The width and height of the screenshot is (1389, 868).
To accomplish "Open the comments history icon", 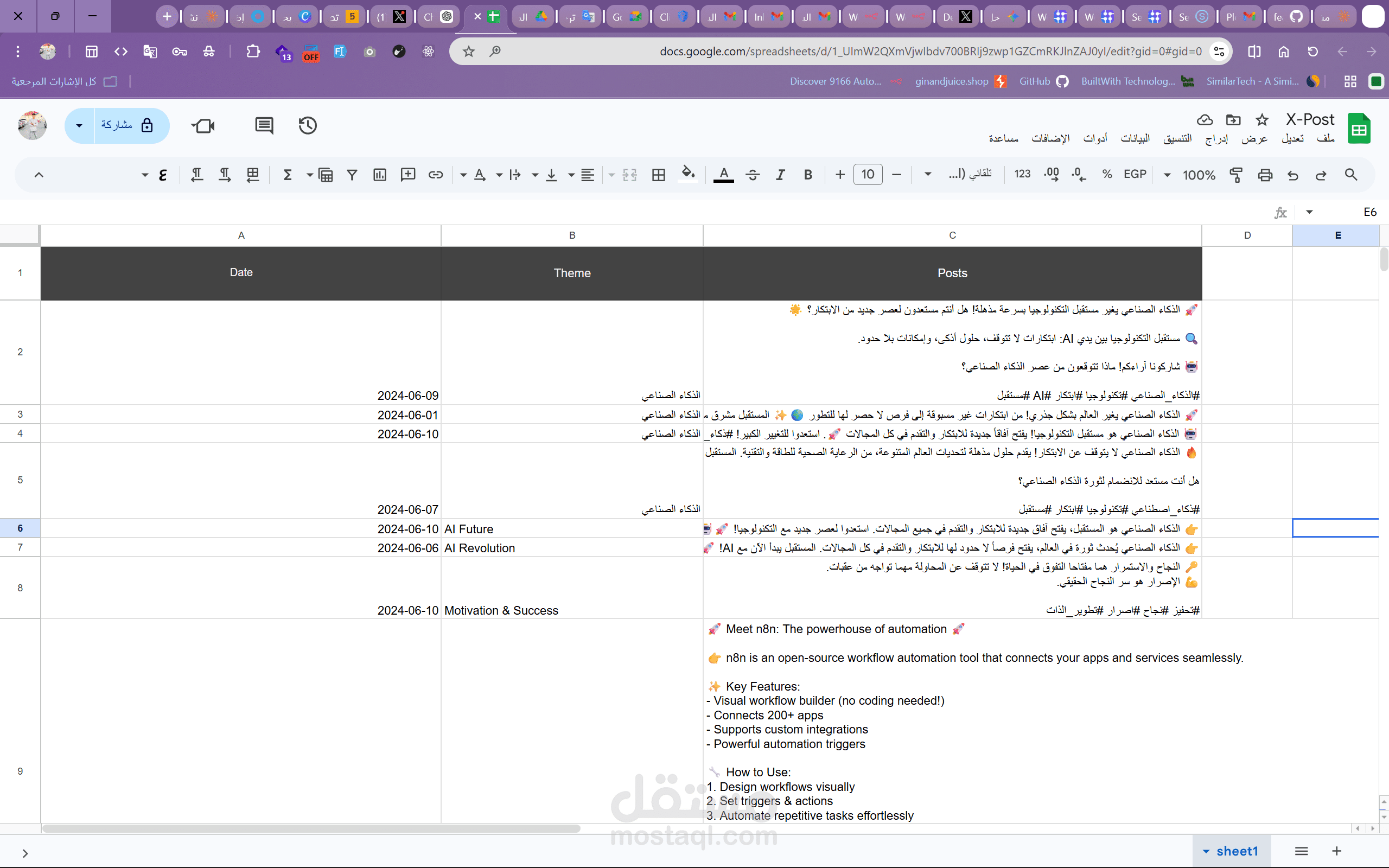I will point(264,125).
